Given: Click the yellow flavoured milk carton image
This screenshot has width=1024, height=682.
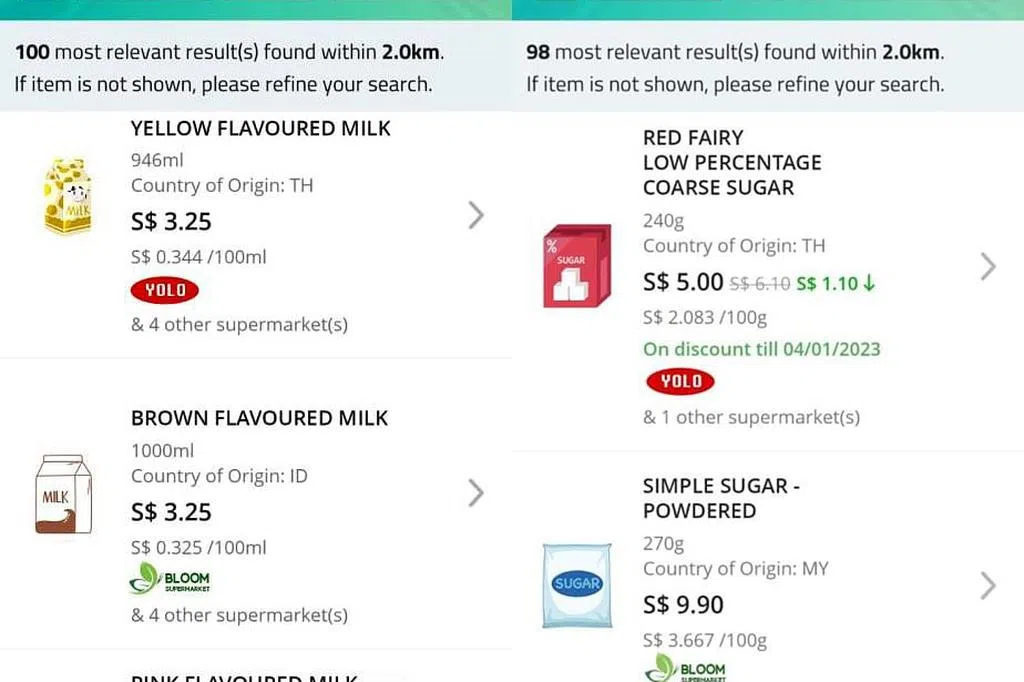Looking at the screenshot, I should [68, 196].
